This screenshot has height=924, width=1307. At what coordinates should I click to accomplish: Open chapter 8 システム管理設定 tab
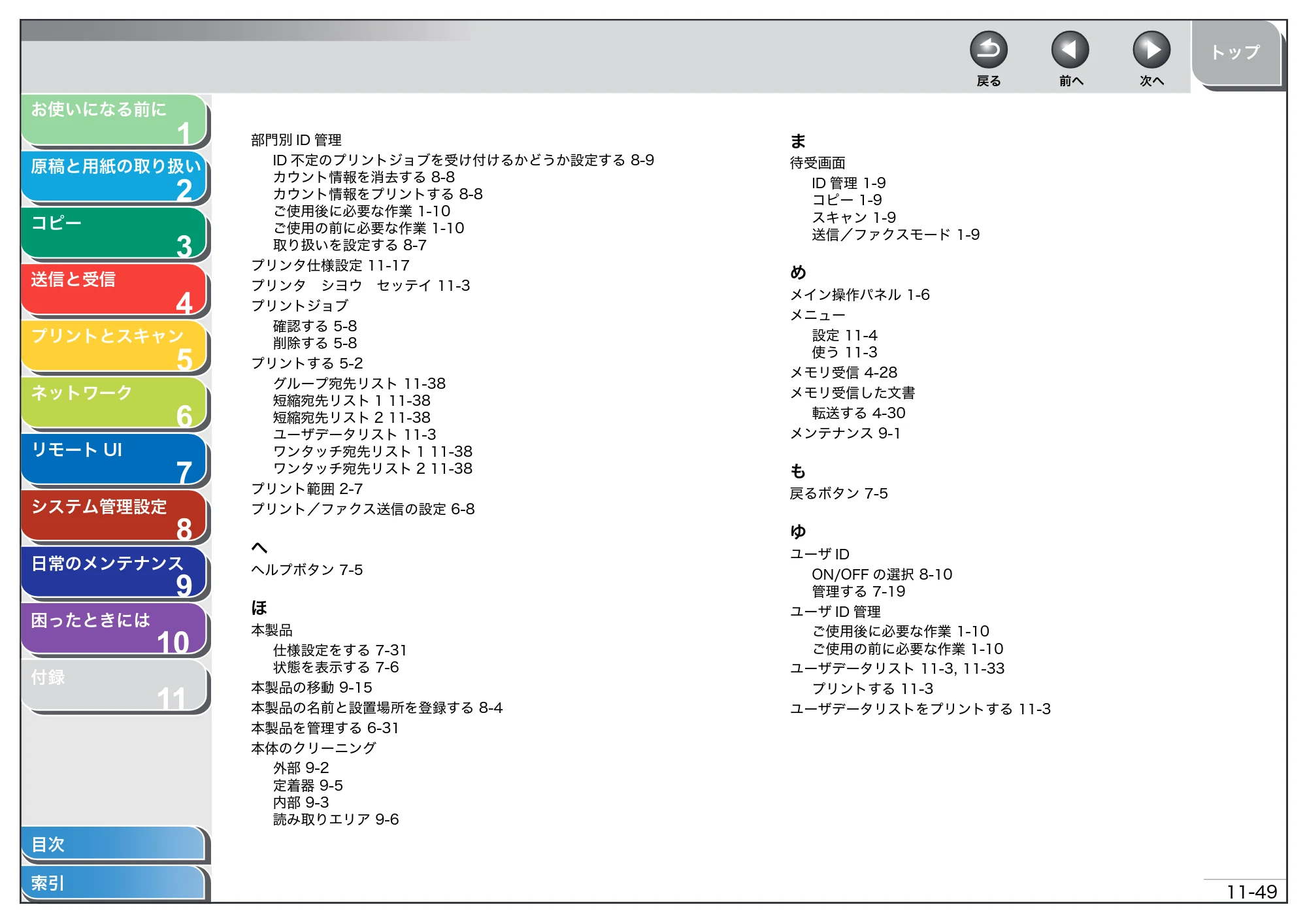114,517
